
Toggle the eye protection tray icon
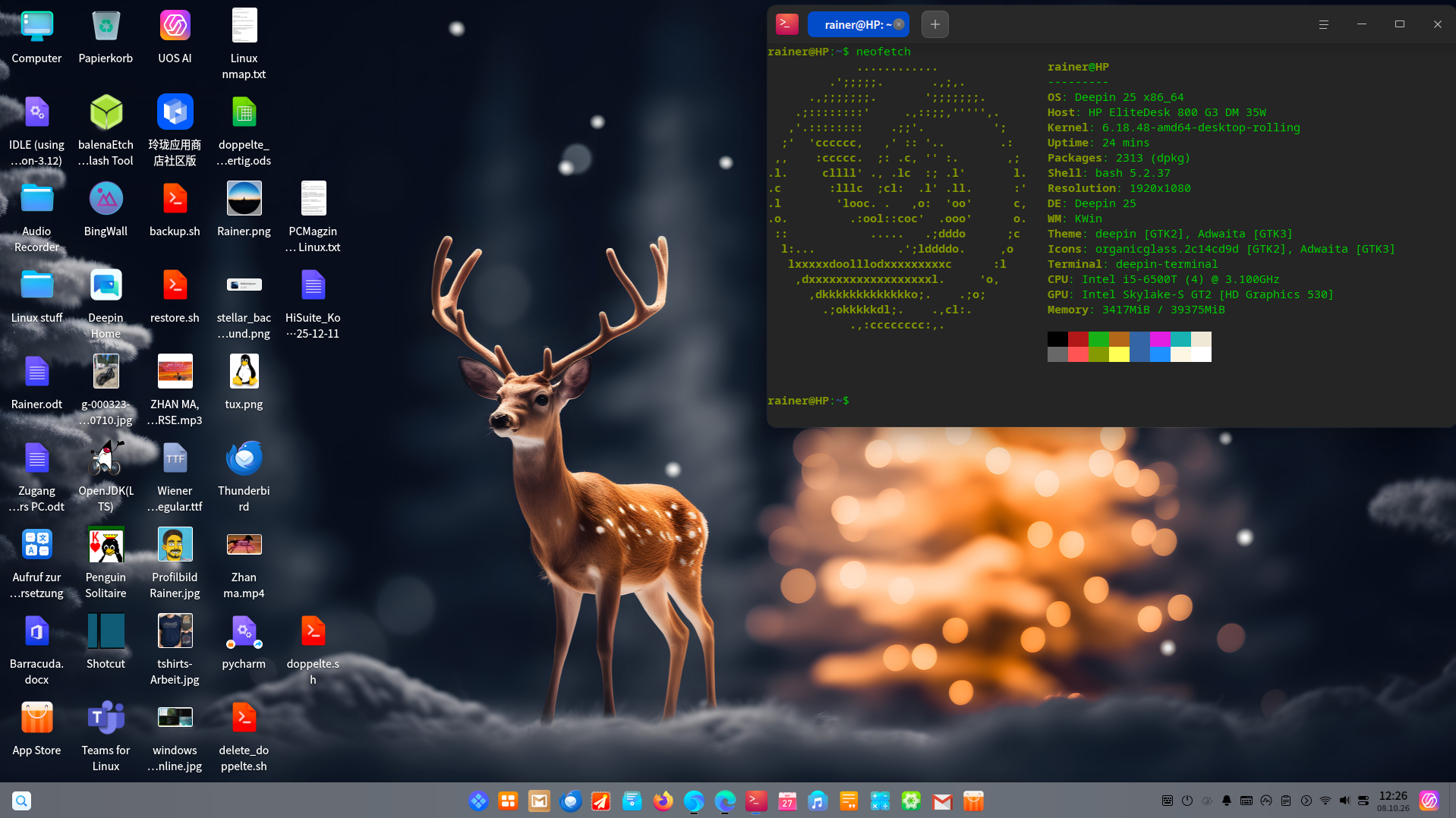pos(1207,801)
